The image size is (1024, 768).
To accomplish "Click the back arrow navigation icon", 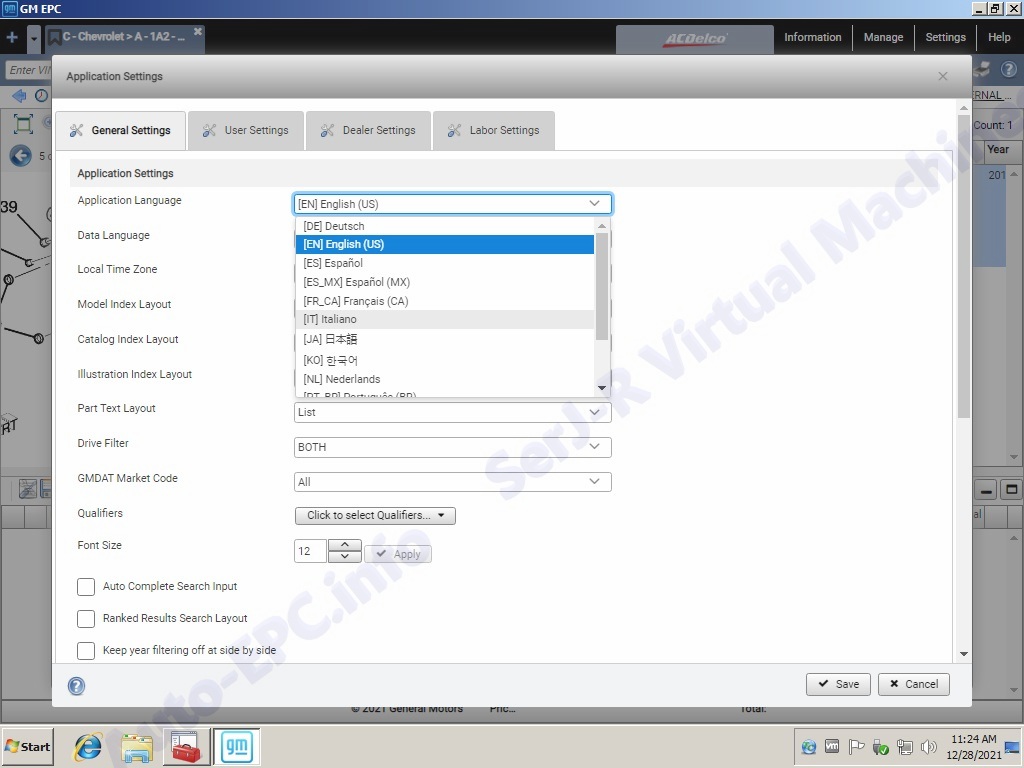I will click(20, 96).
